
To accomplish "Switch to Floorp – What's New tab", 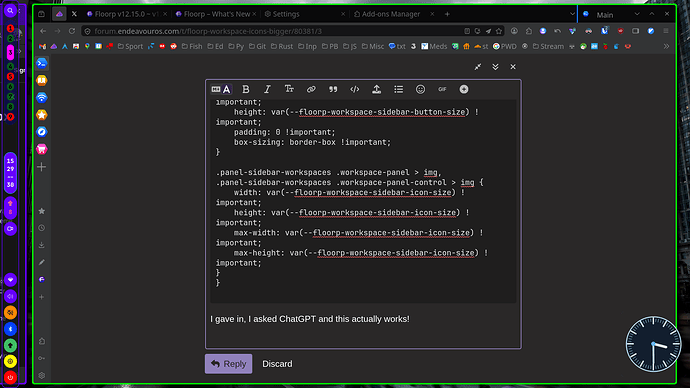I will tap(216, 14).
